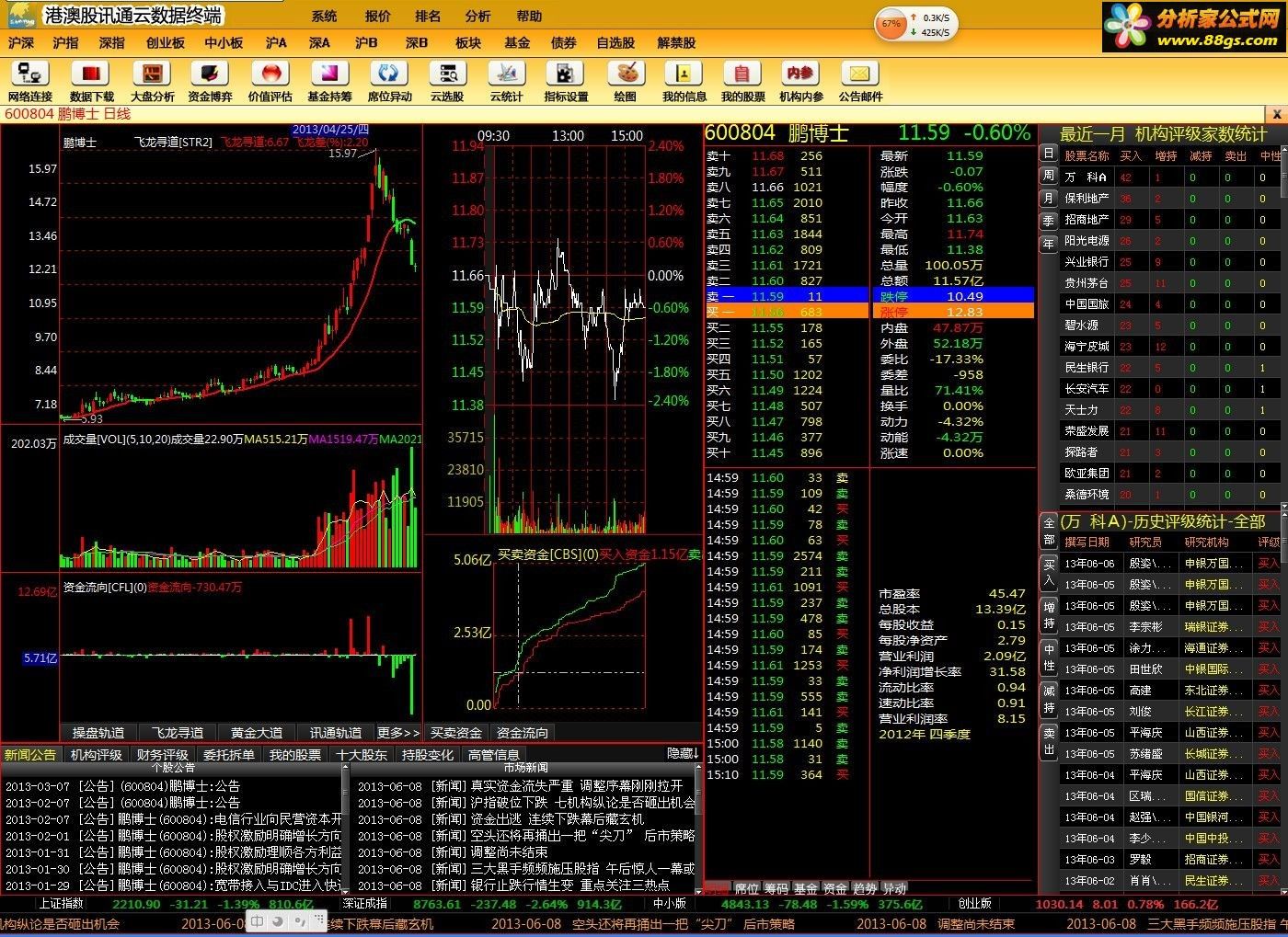Filter rating history by 增持

click(x=1049, y=615)
